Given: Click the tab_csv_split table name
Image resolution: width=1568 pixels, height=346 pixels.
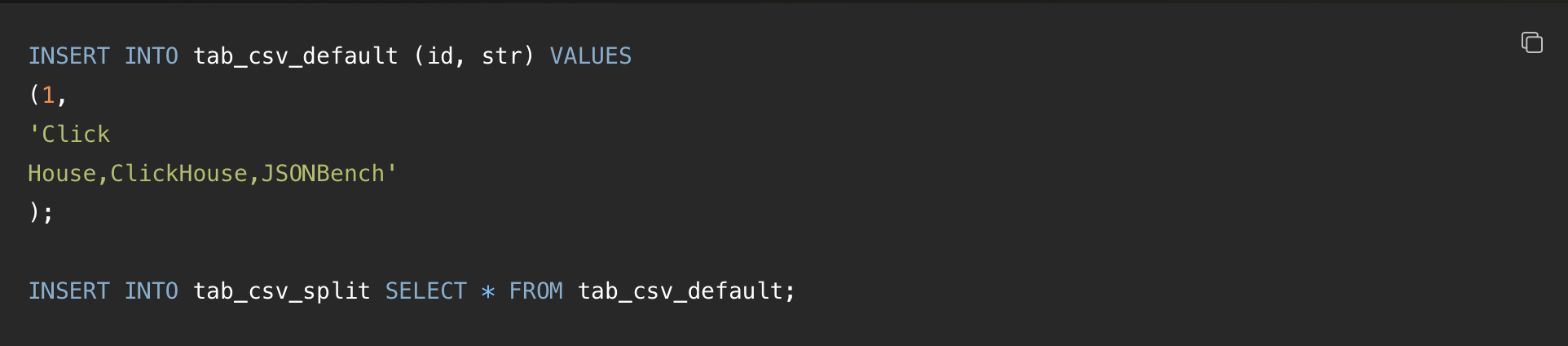Looking at the screenshot, I should pos(281,291).
